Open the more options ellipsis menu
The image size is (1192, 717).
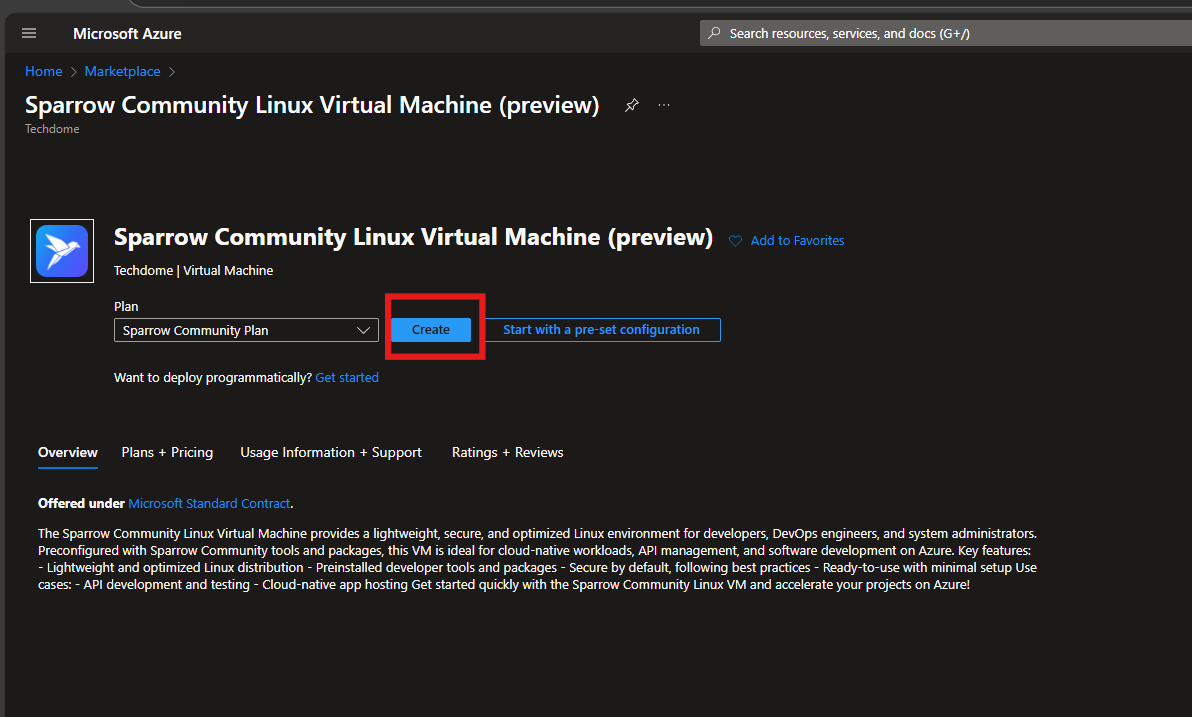pyautogui.click(x=664, y=105)
